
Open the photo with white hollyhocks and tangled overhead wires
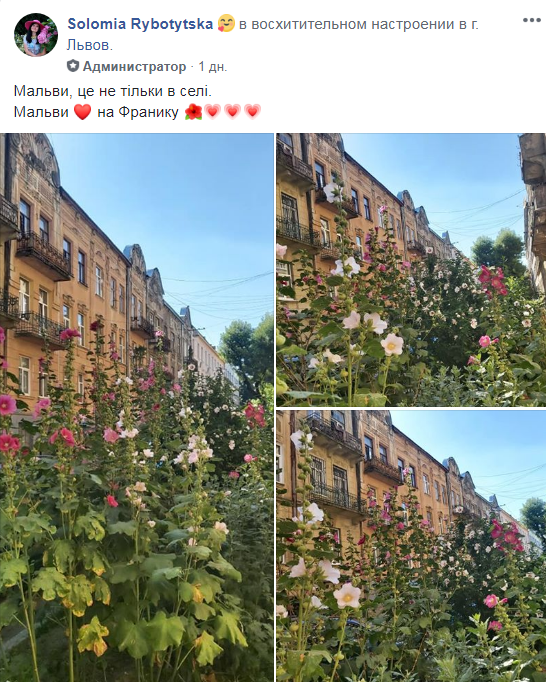(x=411, y=270)
